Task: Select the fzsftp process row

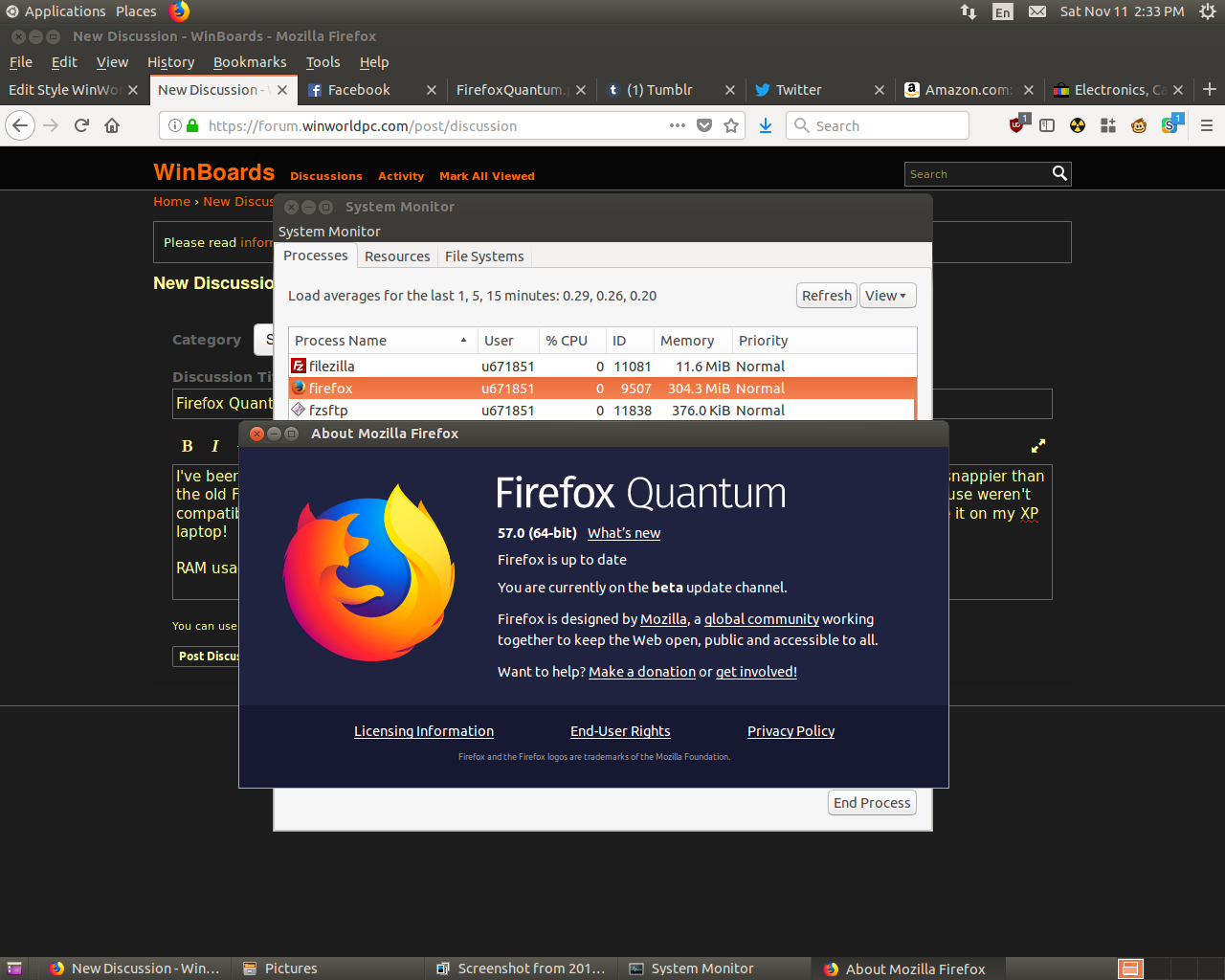Action: tap(602, 411)
